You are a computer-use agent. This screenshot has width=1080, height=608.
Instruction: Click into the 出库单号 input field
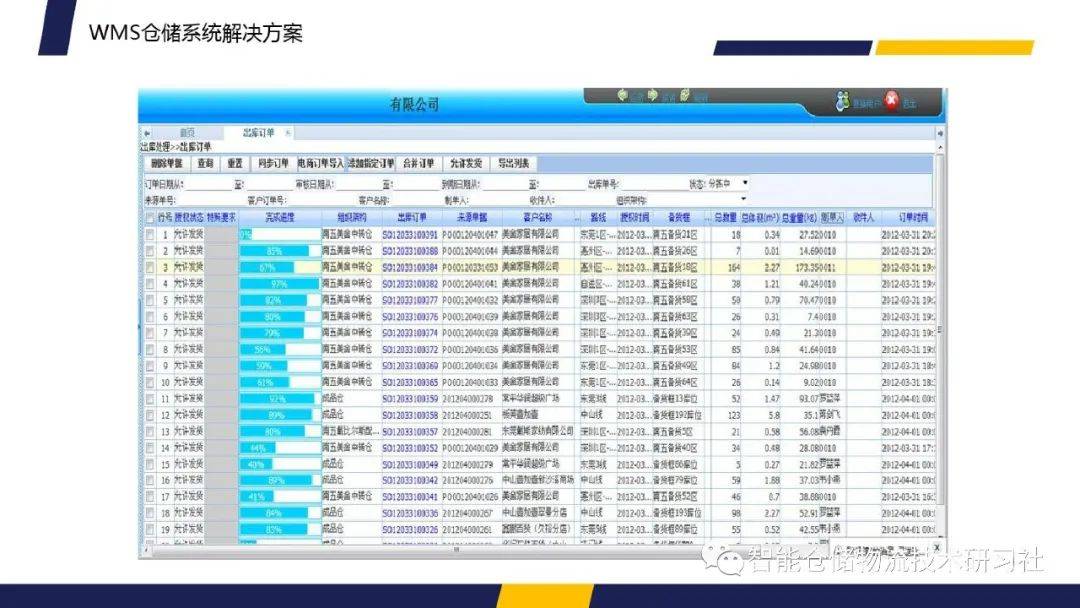[650, 184]
